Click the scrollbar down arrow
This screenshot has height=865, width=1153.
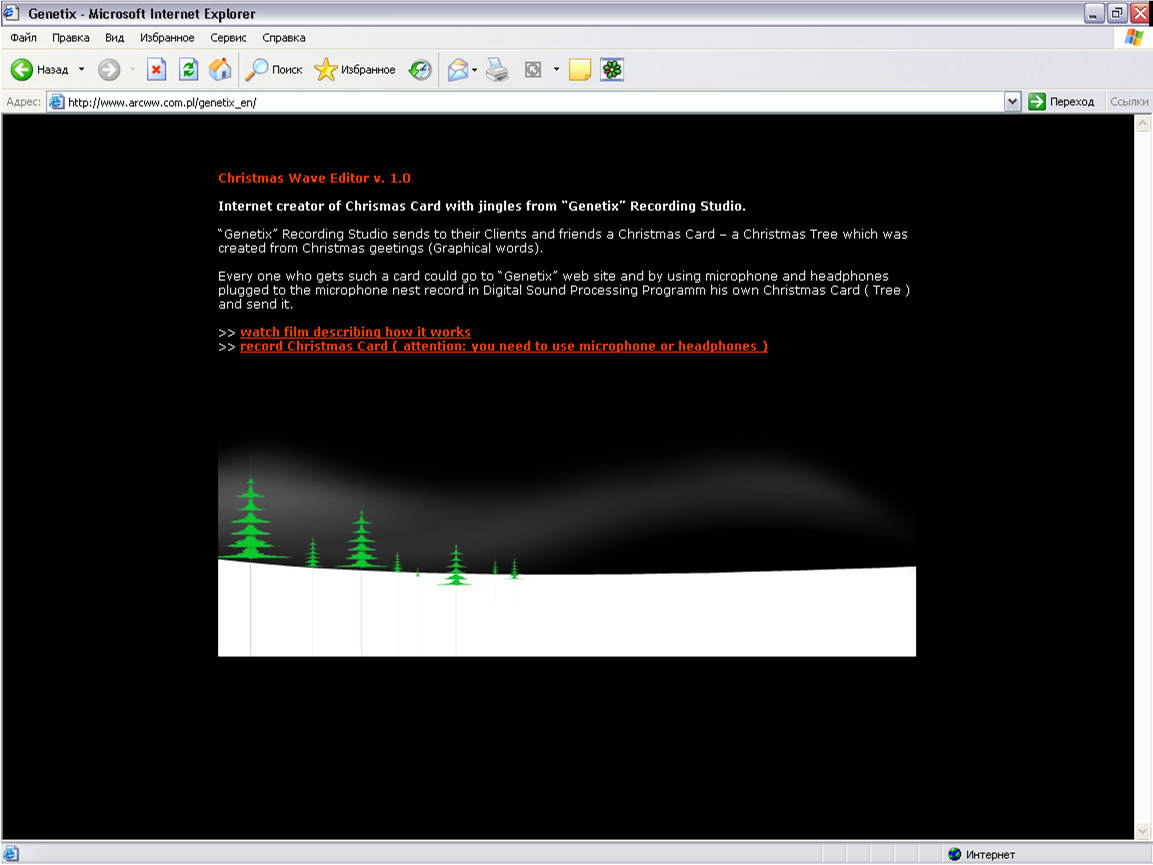click(1143, 831)
